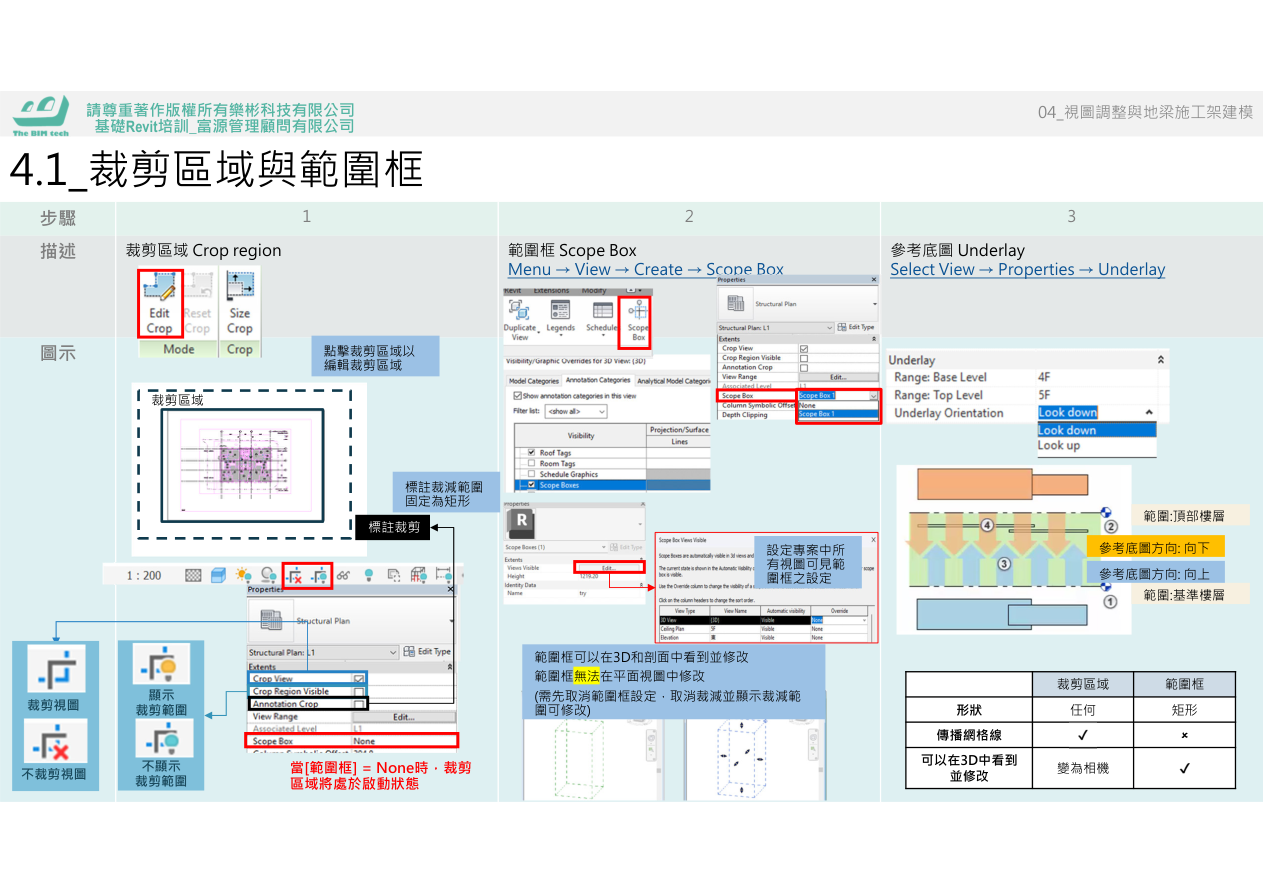Open the Detail Level hatch icon

tap(193, 575)
